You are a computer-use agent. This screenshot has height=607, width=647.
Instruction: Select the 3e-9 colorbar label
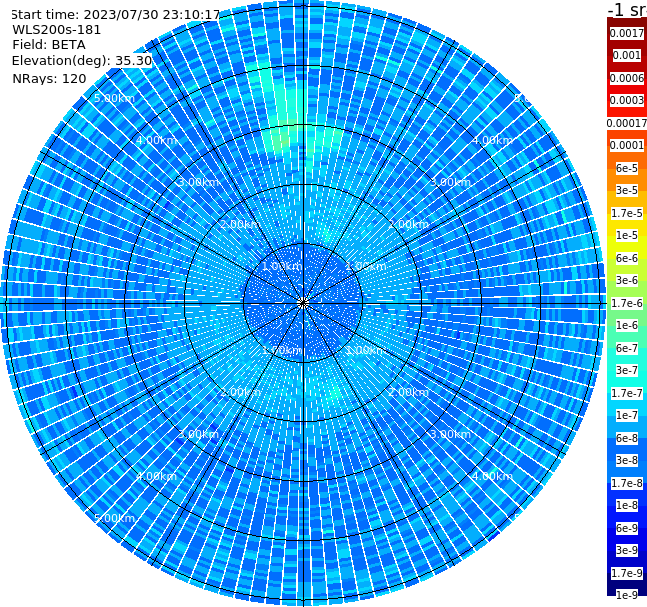click(627, 550)
